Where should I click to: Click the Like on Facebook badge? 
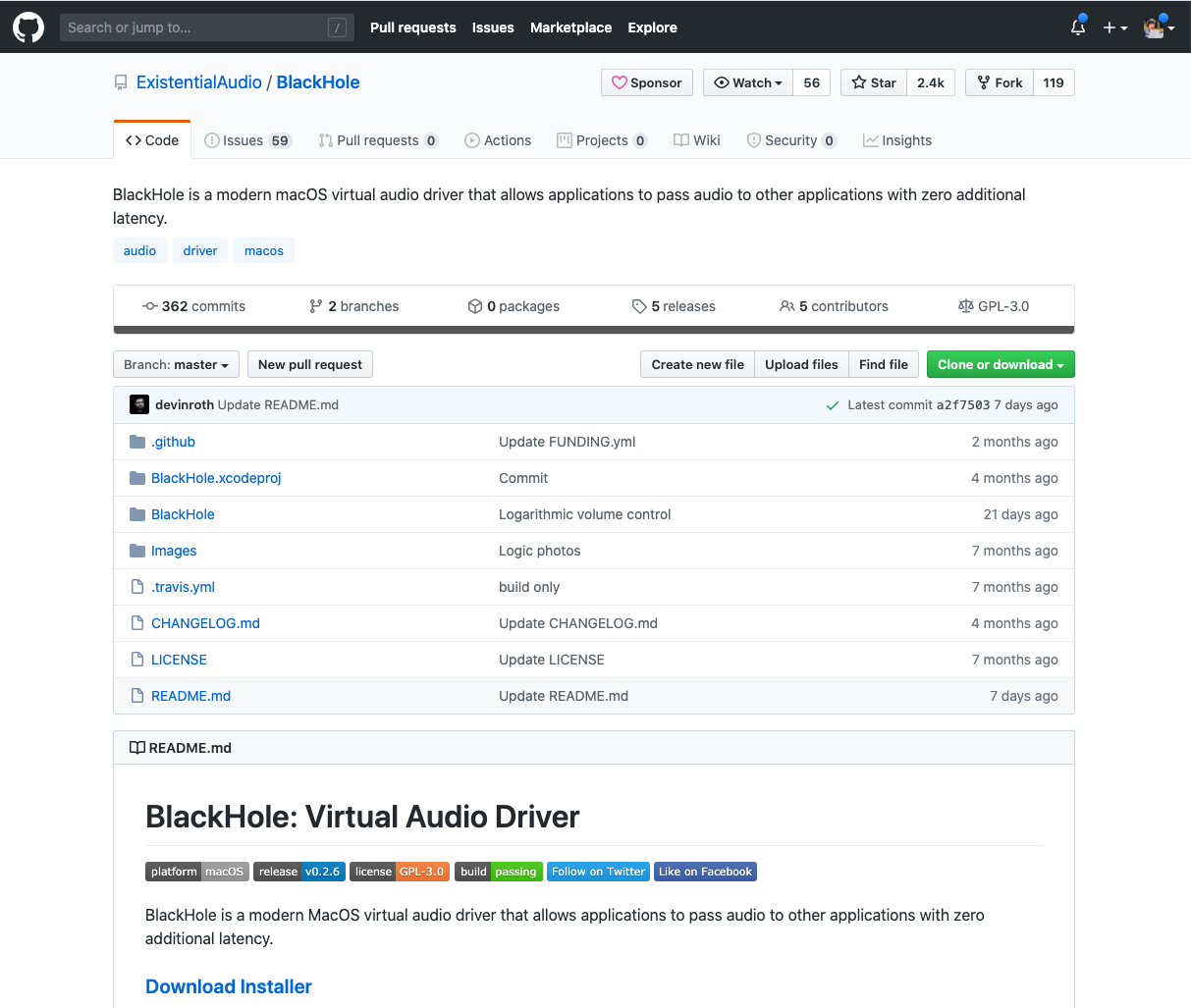[705, 872]
